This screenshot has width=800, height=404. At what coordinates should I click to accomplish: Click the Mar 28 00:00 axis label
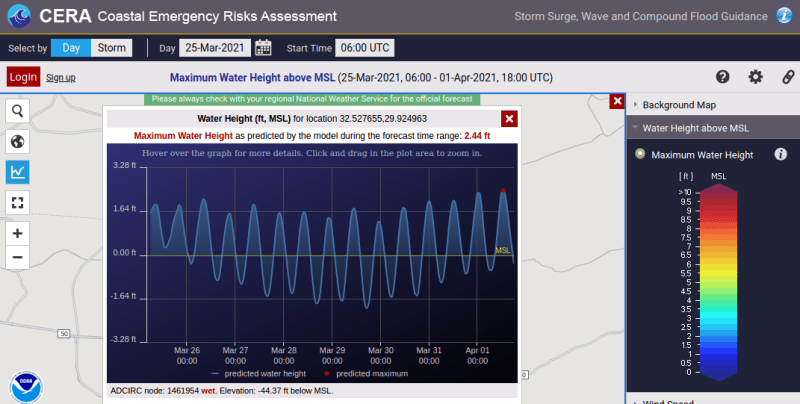tap(284, 356)
